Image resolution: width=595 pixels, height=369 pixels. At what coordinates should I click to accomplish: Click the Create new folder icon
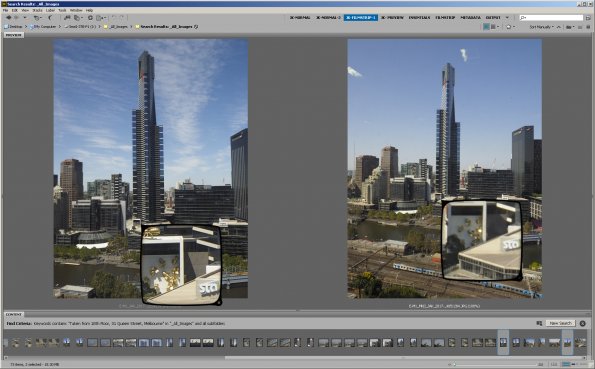point(580,27)
